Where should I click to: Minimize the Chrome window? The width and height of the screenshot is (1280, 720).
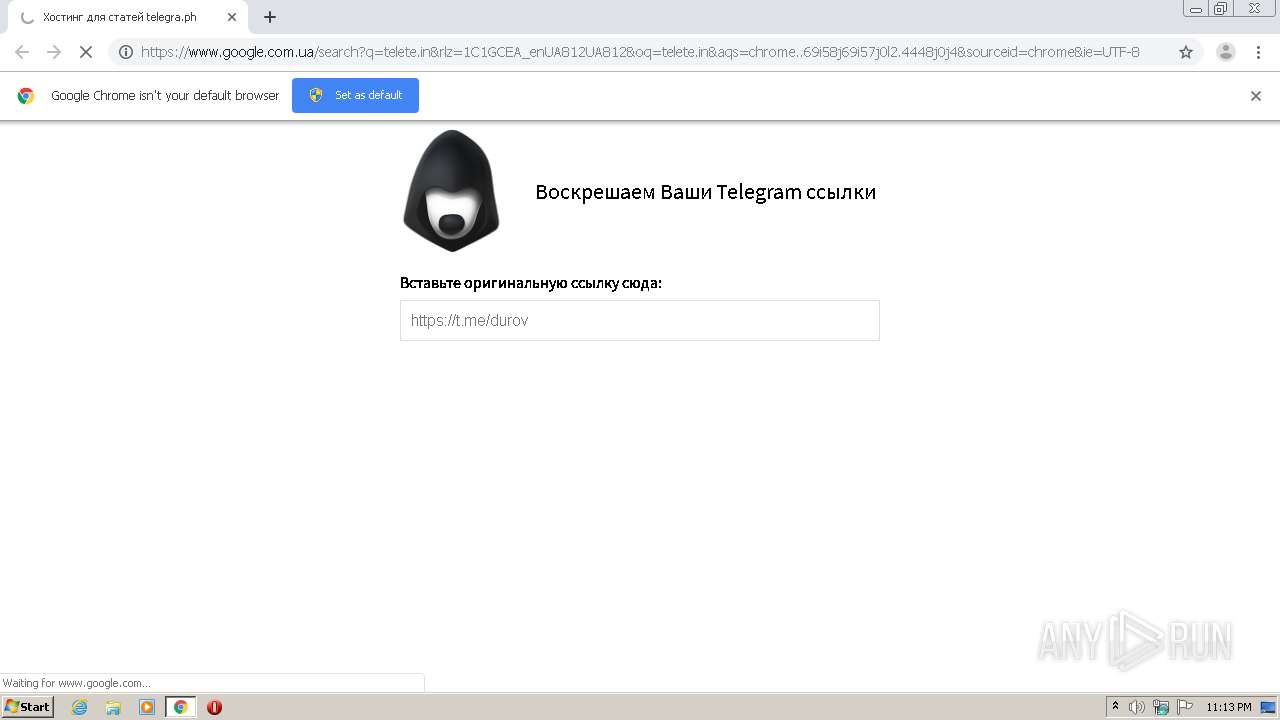pos(1196,8)
